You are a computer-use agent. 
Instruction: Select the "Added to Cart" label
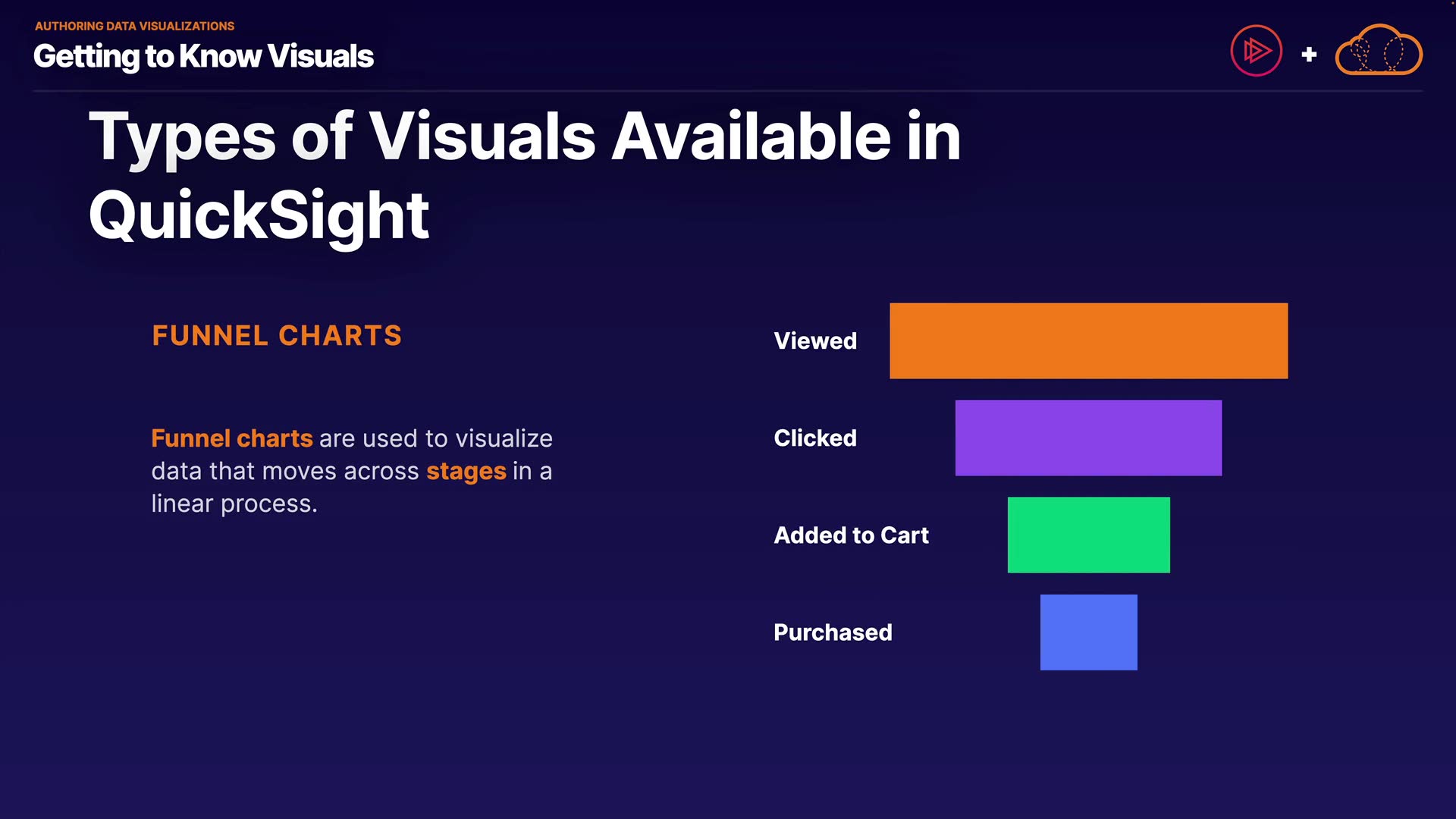tap(851, 535)
